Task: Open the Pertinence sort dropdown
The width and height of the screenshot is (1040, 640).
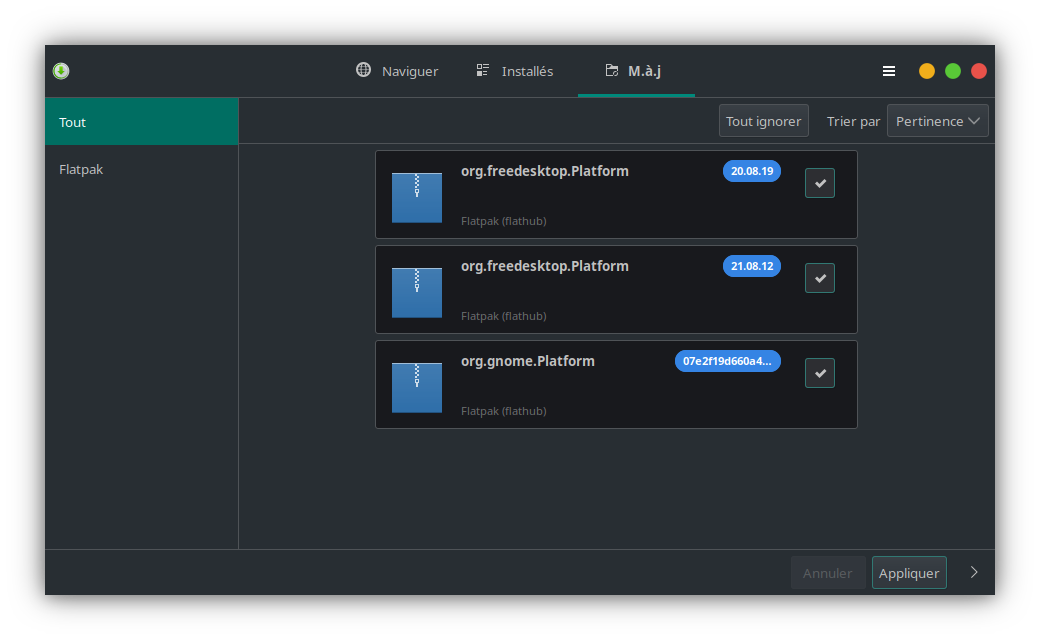Action: pyautogui.click(x=937, y=121)
